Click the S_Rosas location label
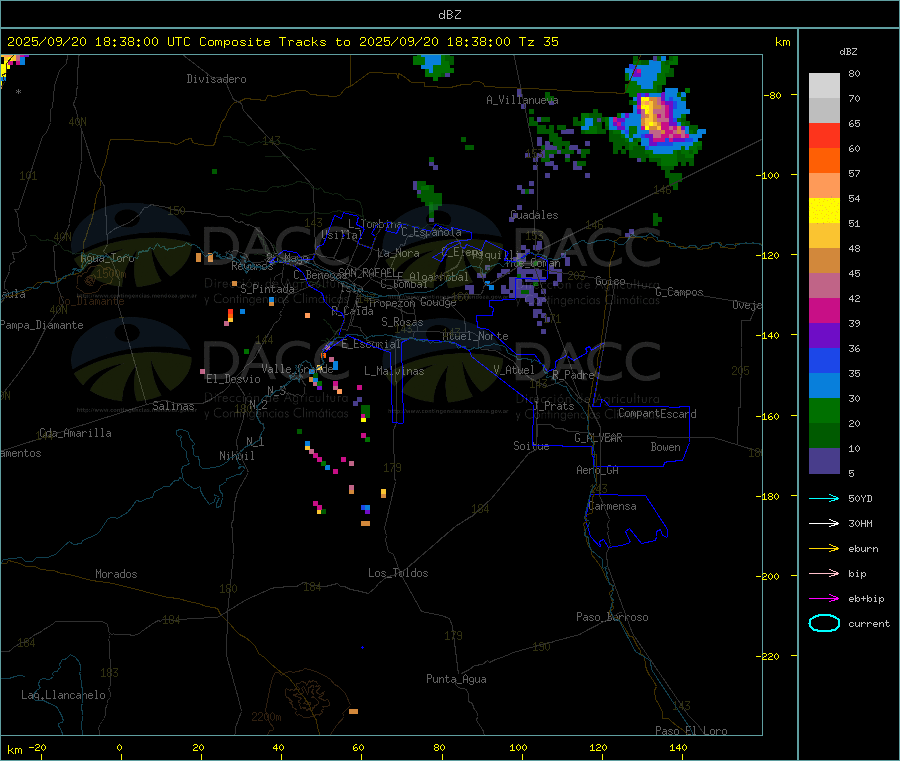This screenshot has height=761, width=900. pyautogui.click(x=402, y=322)
